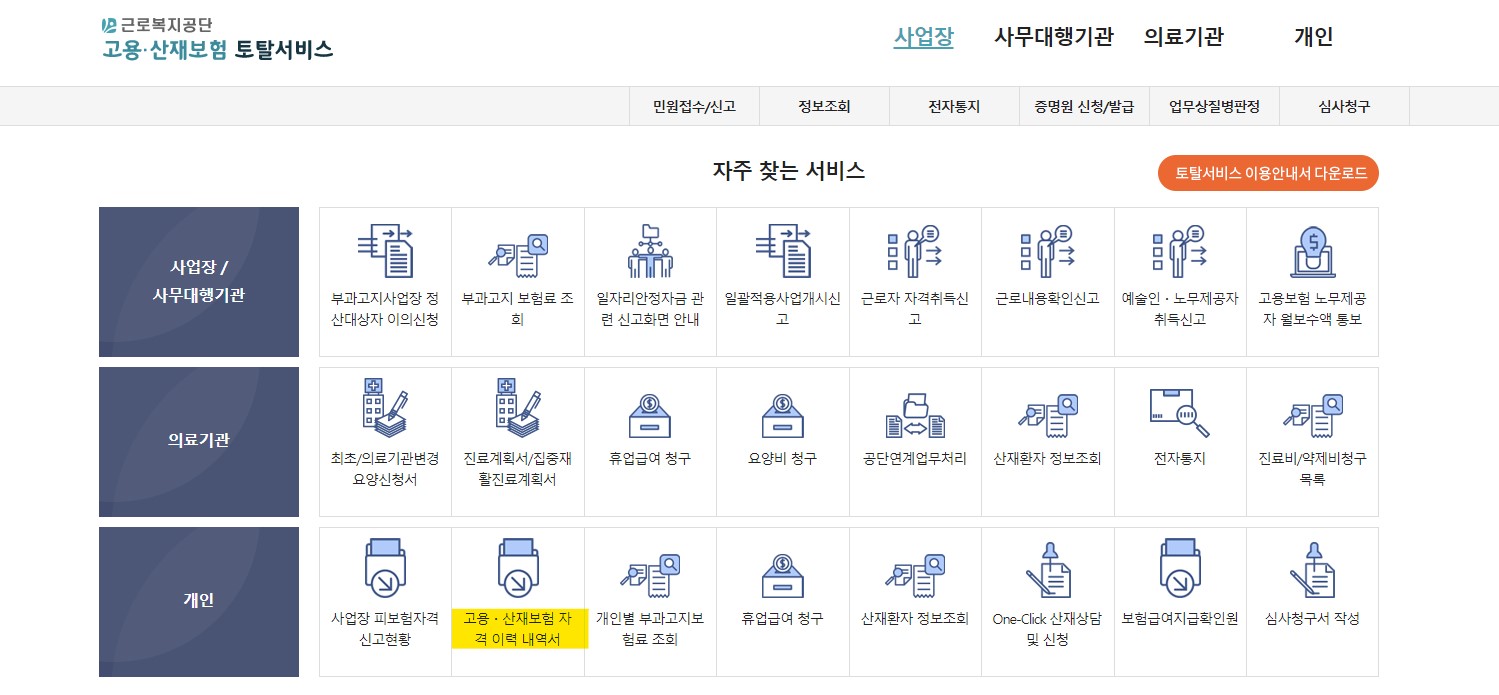Image resolution: width=1499 pixels, height=695 pixels.
Task: Switch to the 개인 tab
Action: pos(1313,37)
